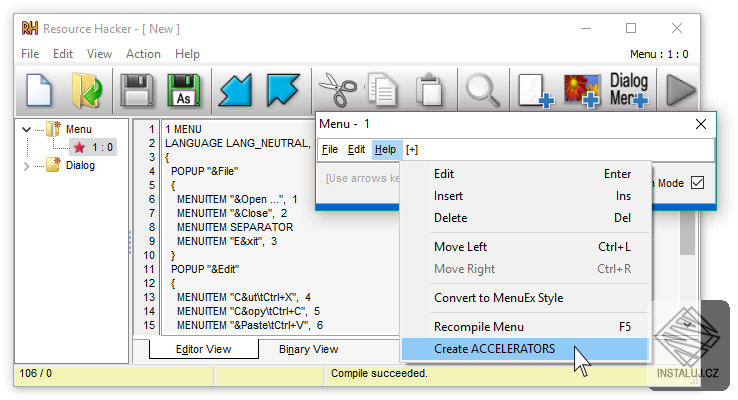Open a file with the folder icon
The height and width of the screenshot is (400, 738).
click(87, 89)
